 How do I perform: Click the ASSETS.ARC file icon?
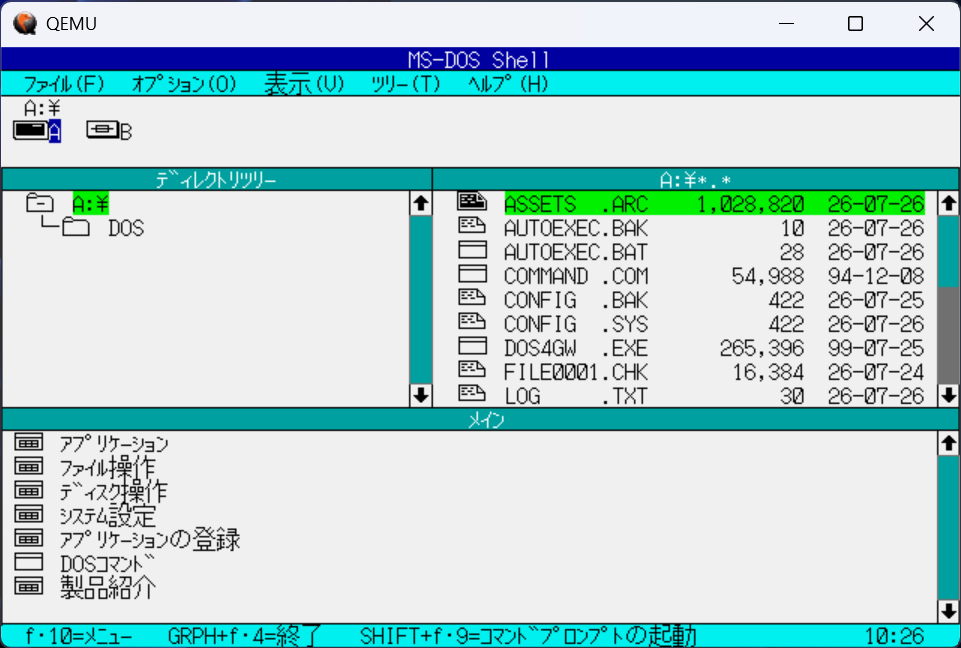click(472, 202)
